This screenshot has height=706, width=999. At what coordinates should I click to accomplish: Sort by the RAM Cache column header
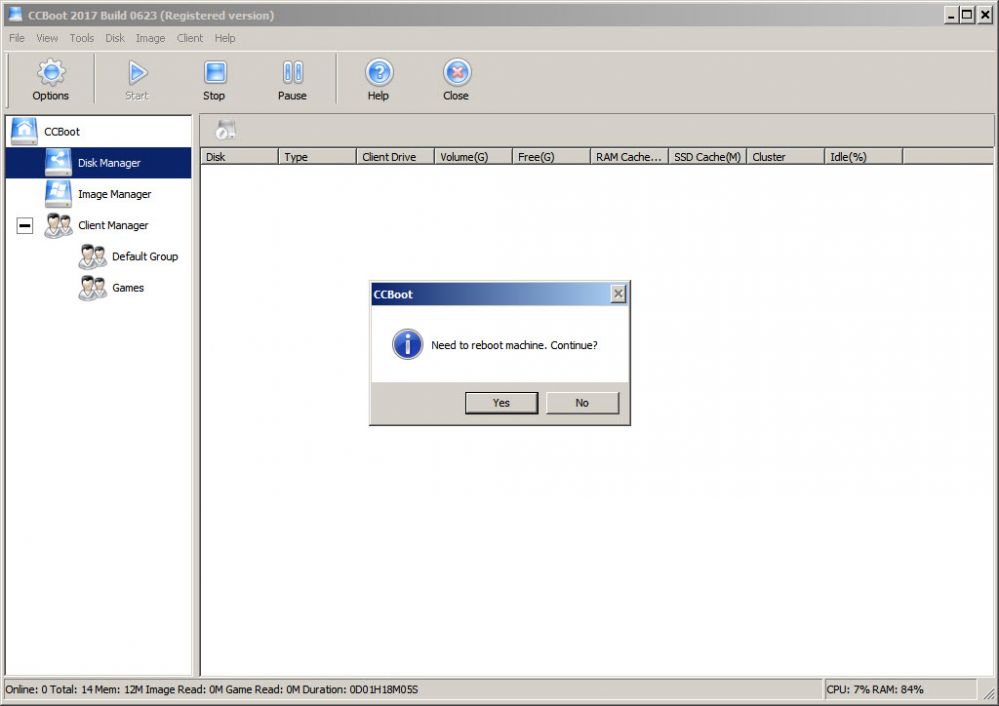629,157
